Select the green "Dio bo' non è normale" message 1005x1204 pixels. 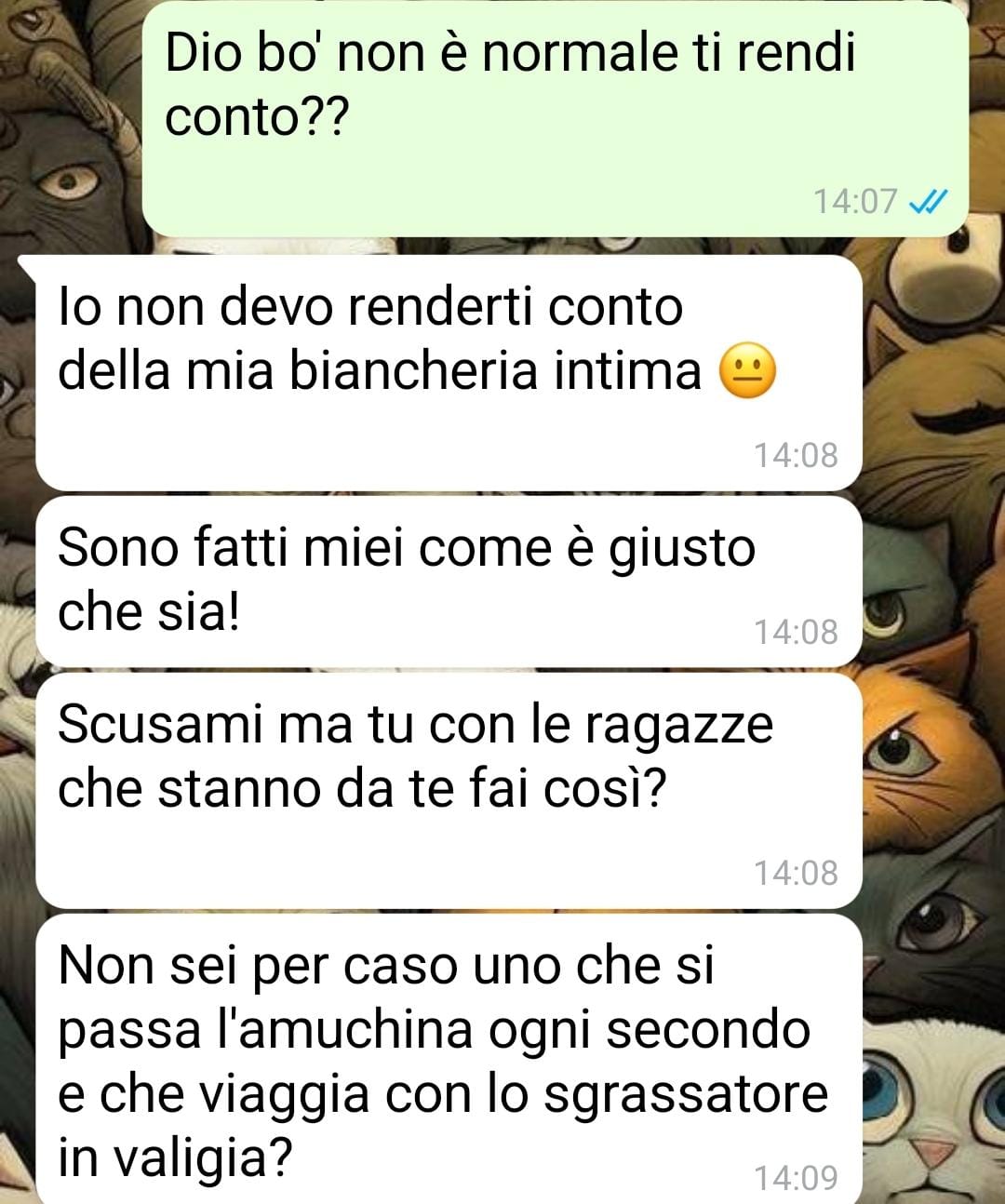pos(555,118)
